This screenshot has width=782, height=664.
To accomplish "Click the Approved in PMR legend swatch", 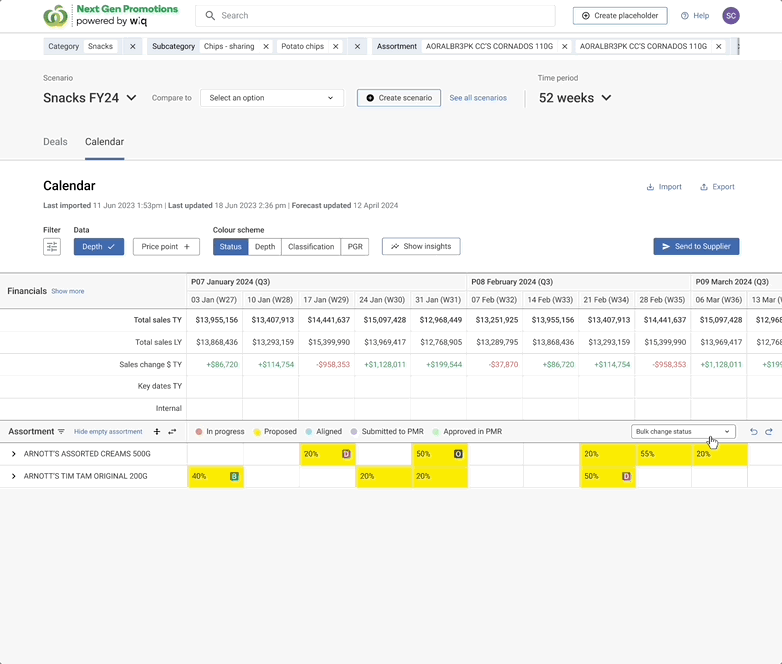I will tap(436, 432).
